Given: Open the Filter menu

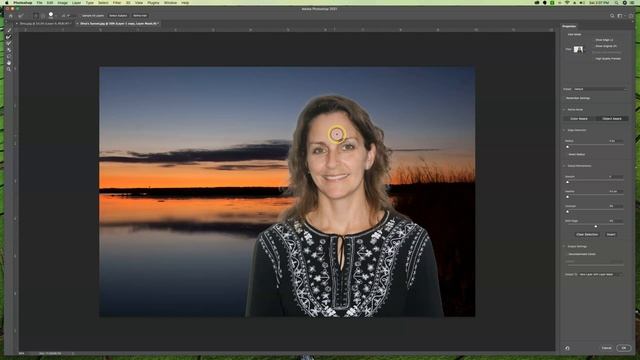Looking at the screenshot, I should [x=117, y=2].
